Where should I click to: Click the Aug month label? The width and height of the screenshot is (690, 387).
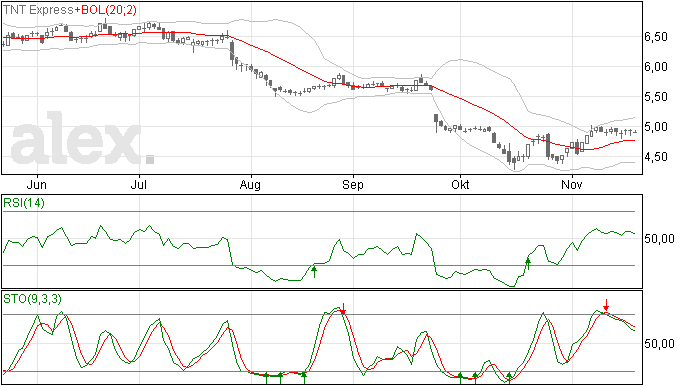(x=250, y=185)
